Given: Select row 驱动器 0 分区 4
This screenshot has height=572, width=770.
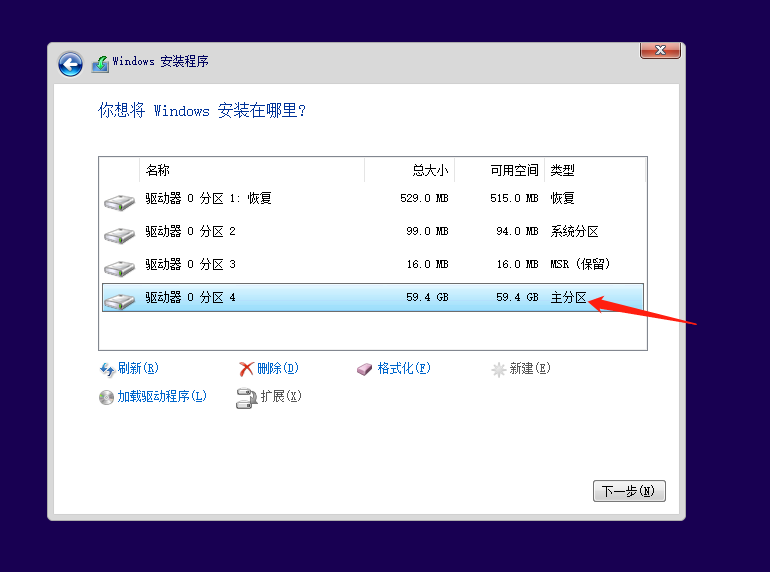Looking at the screenshot, I should point(373,297).
